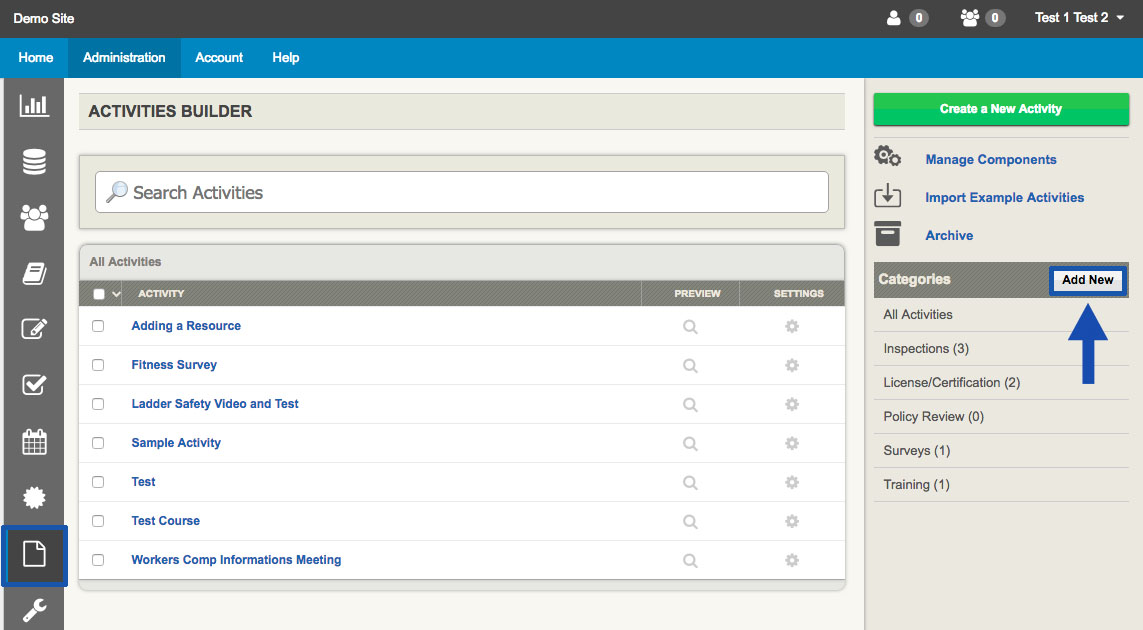
Task: Open the Manage Components link
Action: pyautogui.click(x=990, y=160)
